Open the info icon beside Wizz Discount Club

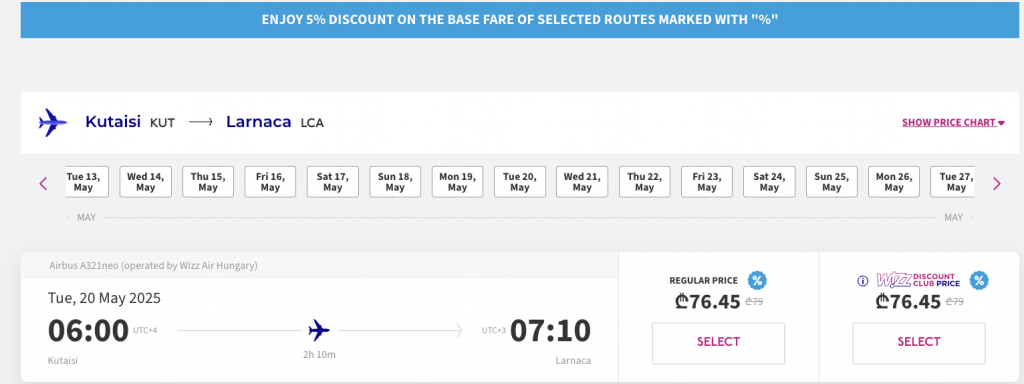(x=863, y=281)
